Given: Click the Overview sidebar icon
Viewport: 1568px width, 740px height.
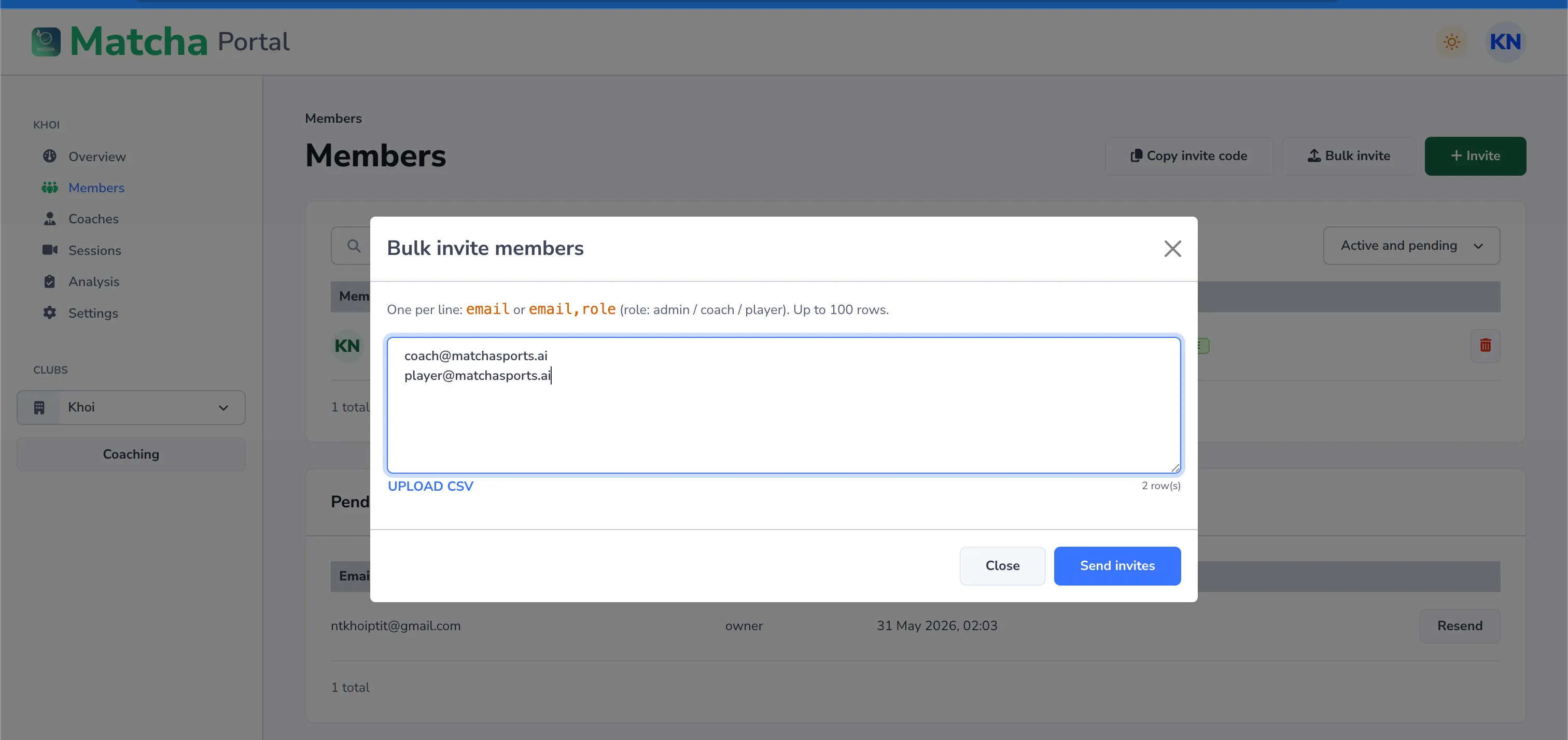Looking at the screenshot, I should [50, 156].
